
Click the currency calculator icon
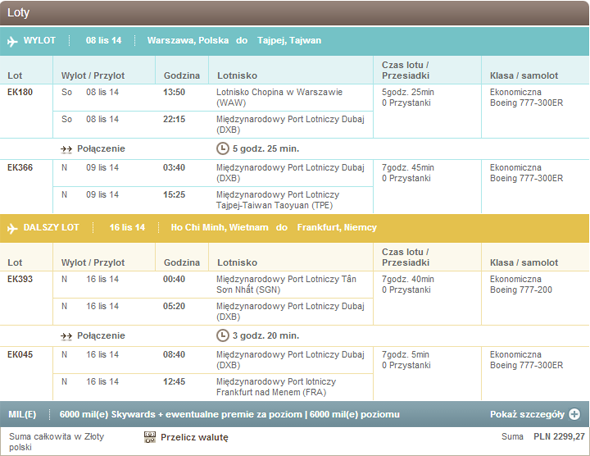click(150, 437)
